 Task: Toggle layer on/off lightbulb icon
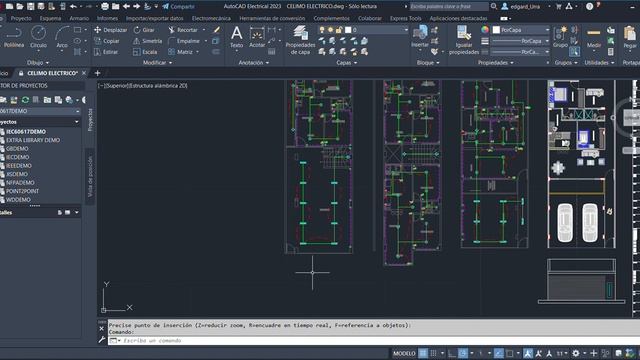click(x=322, y=30)
